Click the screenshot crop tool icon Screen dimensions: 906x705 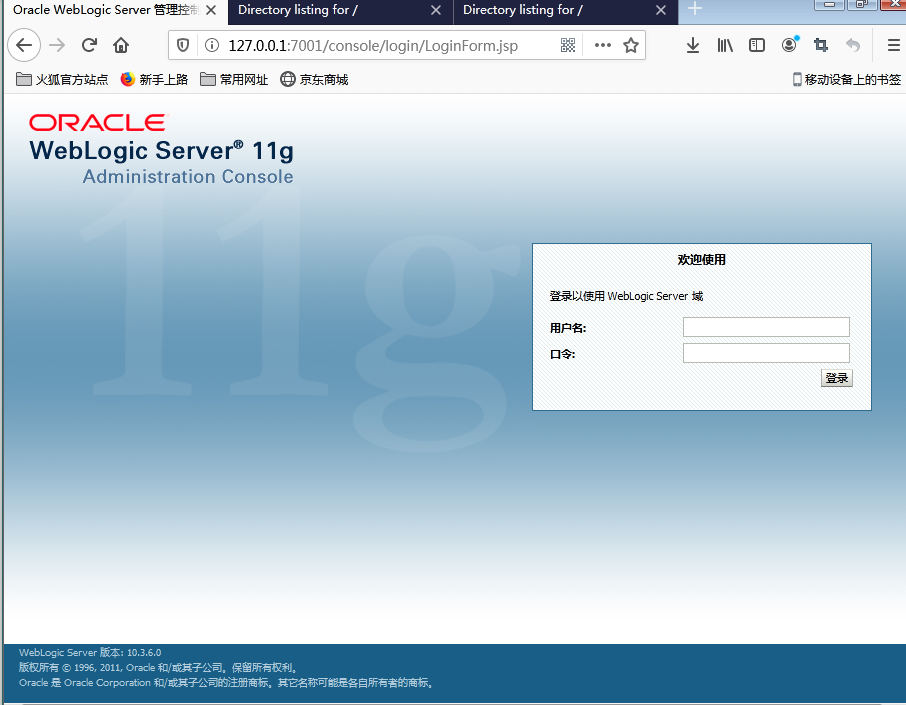[820, 45]
